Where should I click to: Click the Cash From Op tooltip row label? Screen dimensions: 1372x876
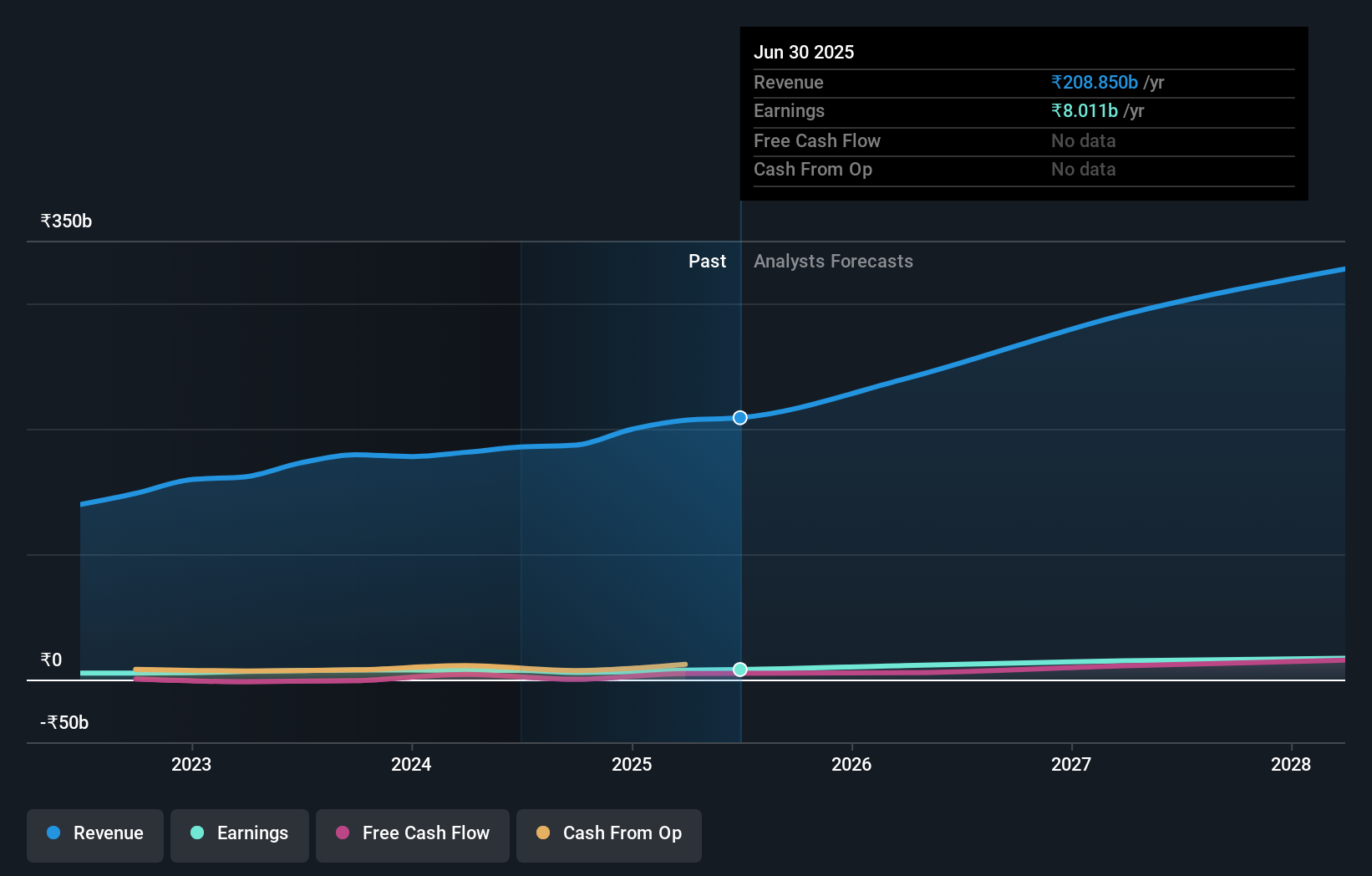point(813,169)
